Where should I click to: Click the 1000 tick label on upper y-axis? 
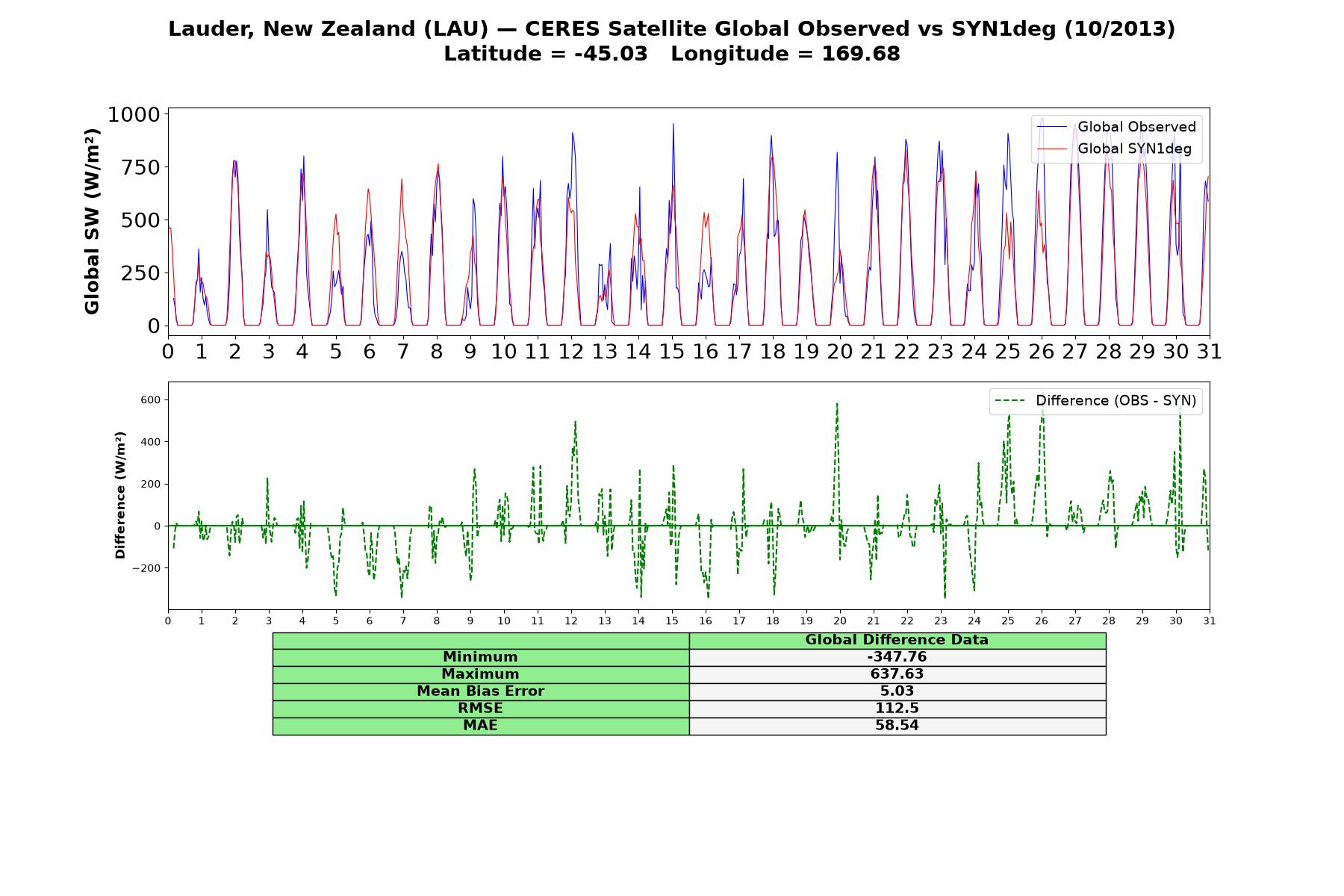tap(134, 115)
